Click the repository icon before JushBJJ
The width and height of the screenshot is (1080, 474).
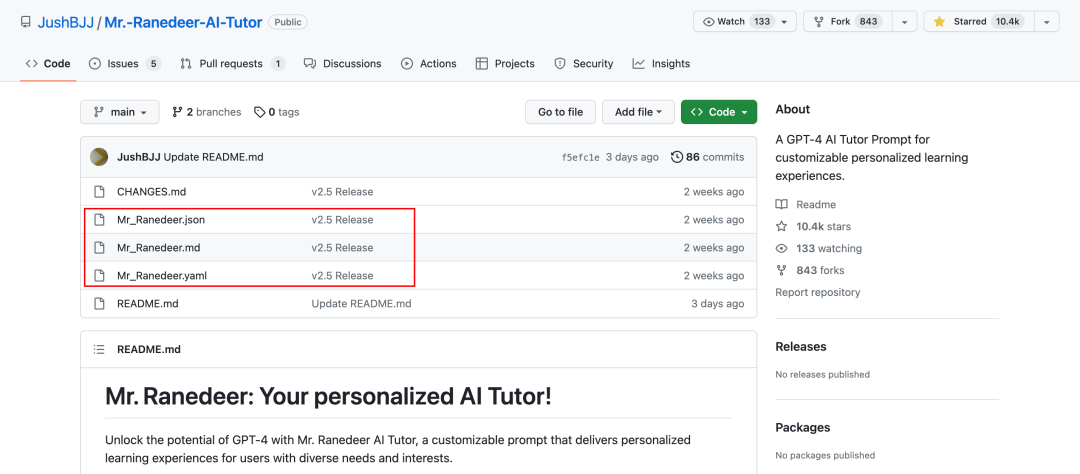click(x=25, y=22)
